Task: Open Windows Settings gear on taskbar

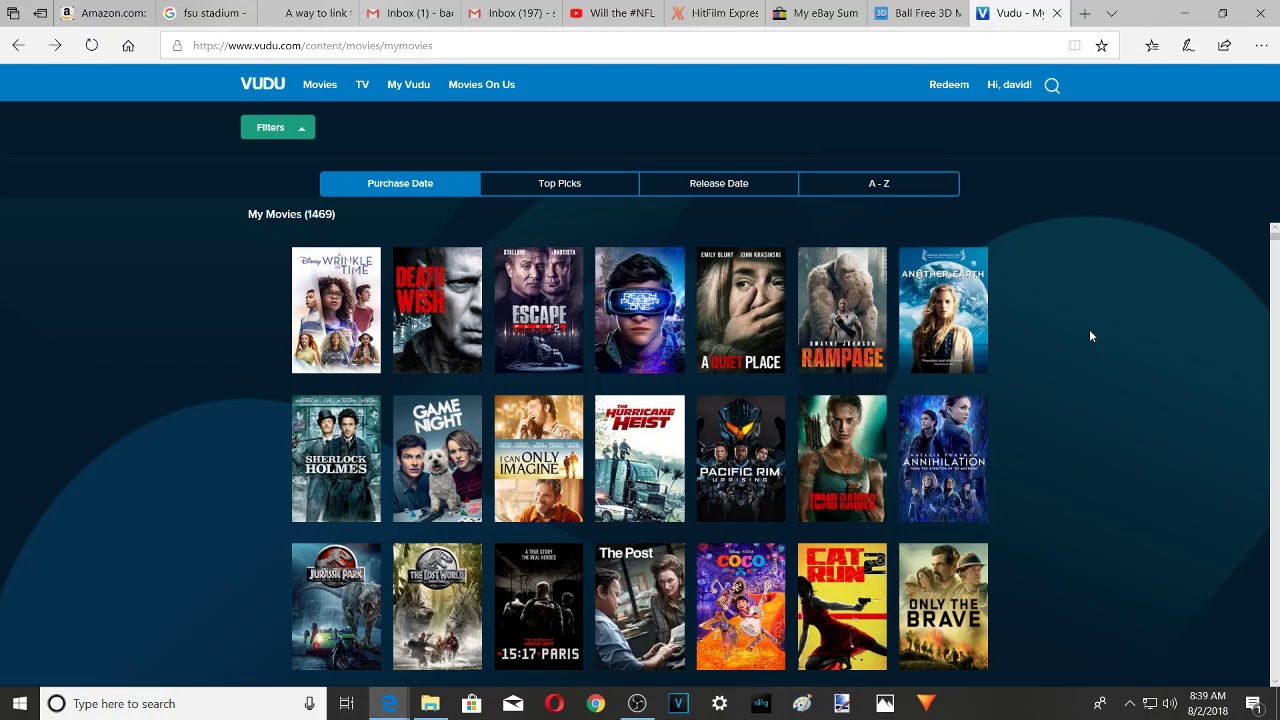Action: [719, 703]
